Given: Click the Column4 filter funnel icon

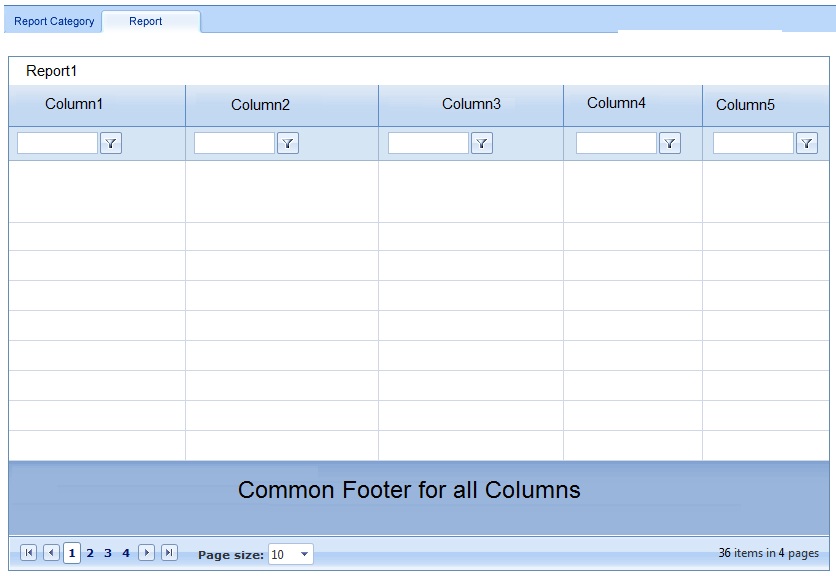Looking at the screenshot, I should 670,143.
